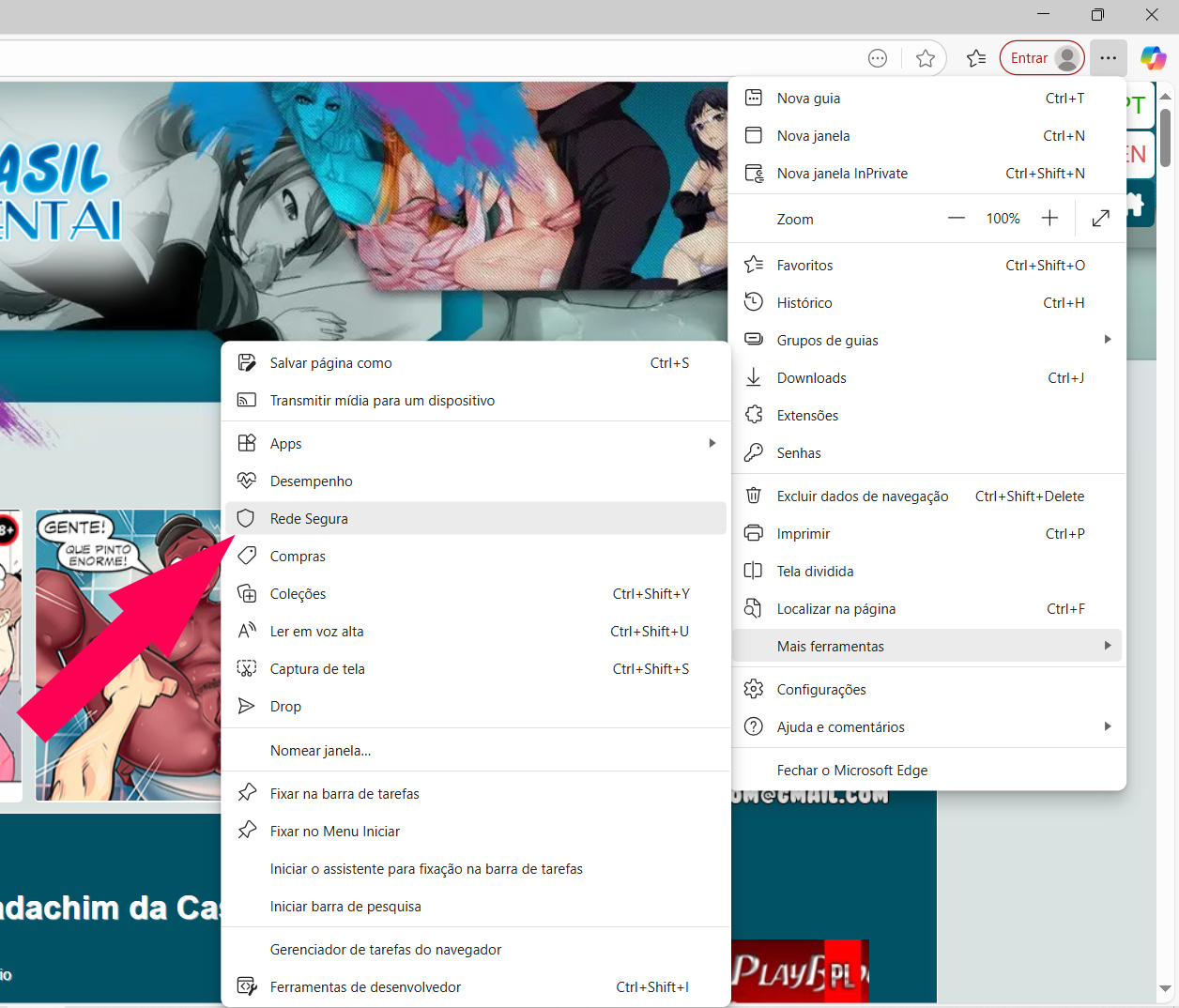The width and height of the screenshot is (1179, 1008).
Task: Select Iniciar barra de pesquisa
Action: pyautogui.click(x=476, y=907)
